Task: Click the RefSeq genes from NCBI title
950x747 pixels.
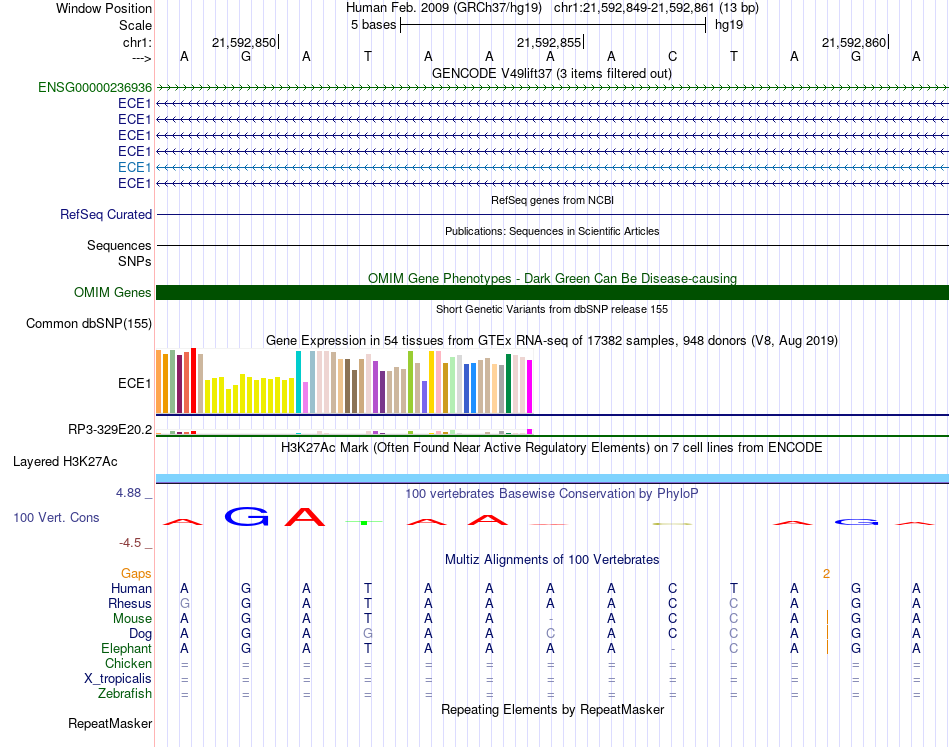Action: point(552,200)
